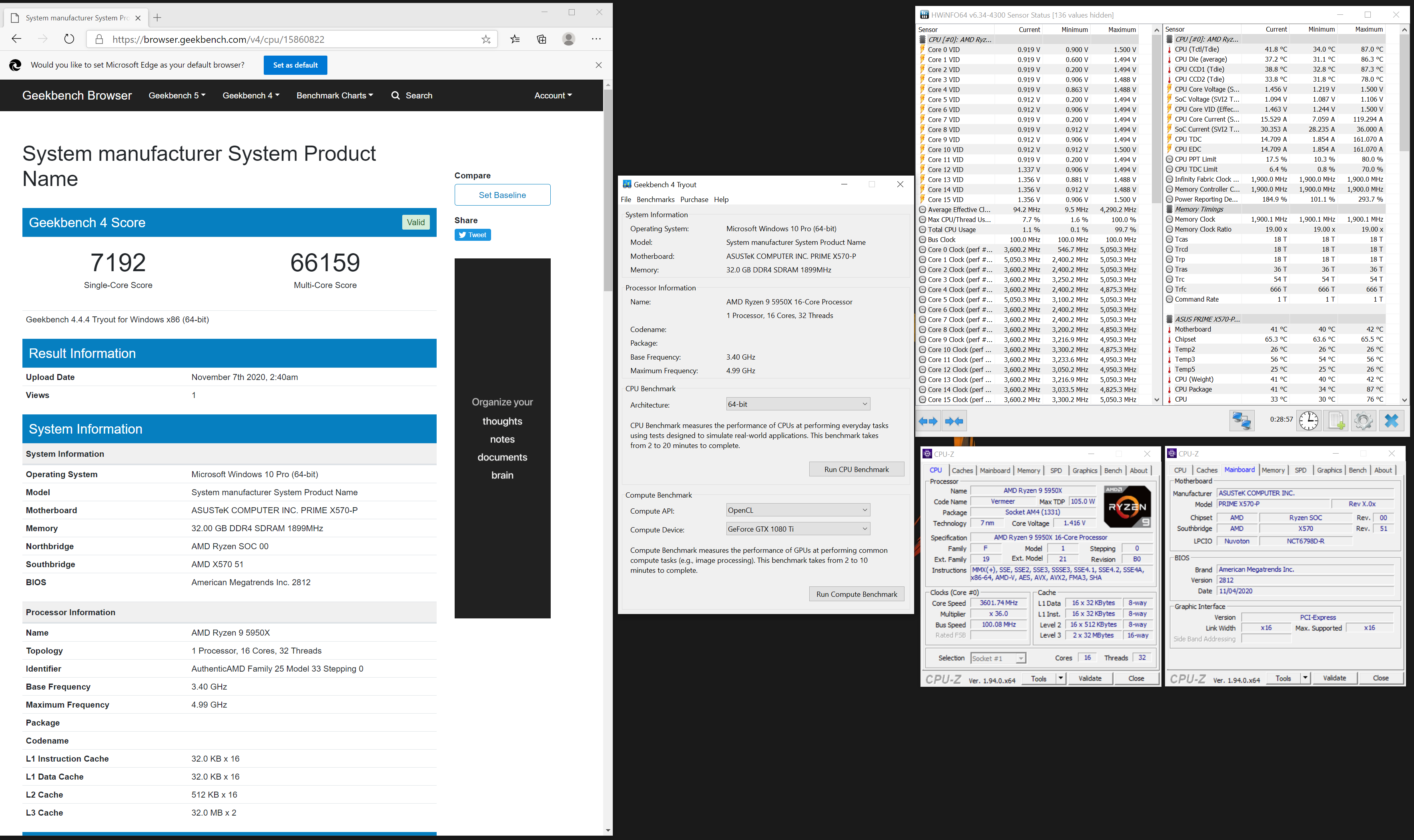Open Purchase menu in Geekbench 4 Tryout
Viewport: 1414px width, 840px height.
pos(694,199)
